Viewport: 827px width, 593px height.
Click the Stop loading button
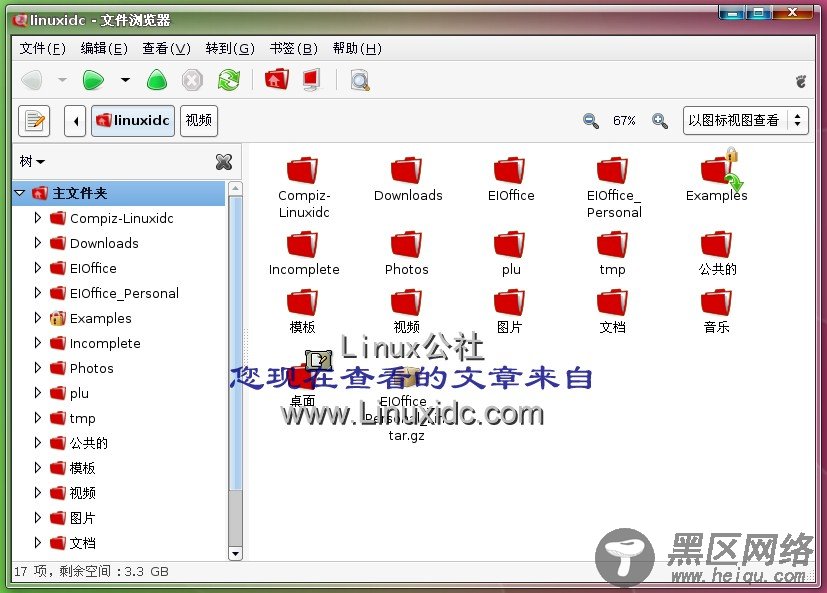coord(192,81)
